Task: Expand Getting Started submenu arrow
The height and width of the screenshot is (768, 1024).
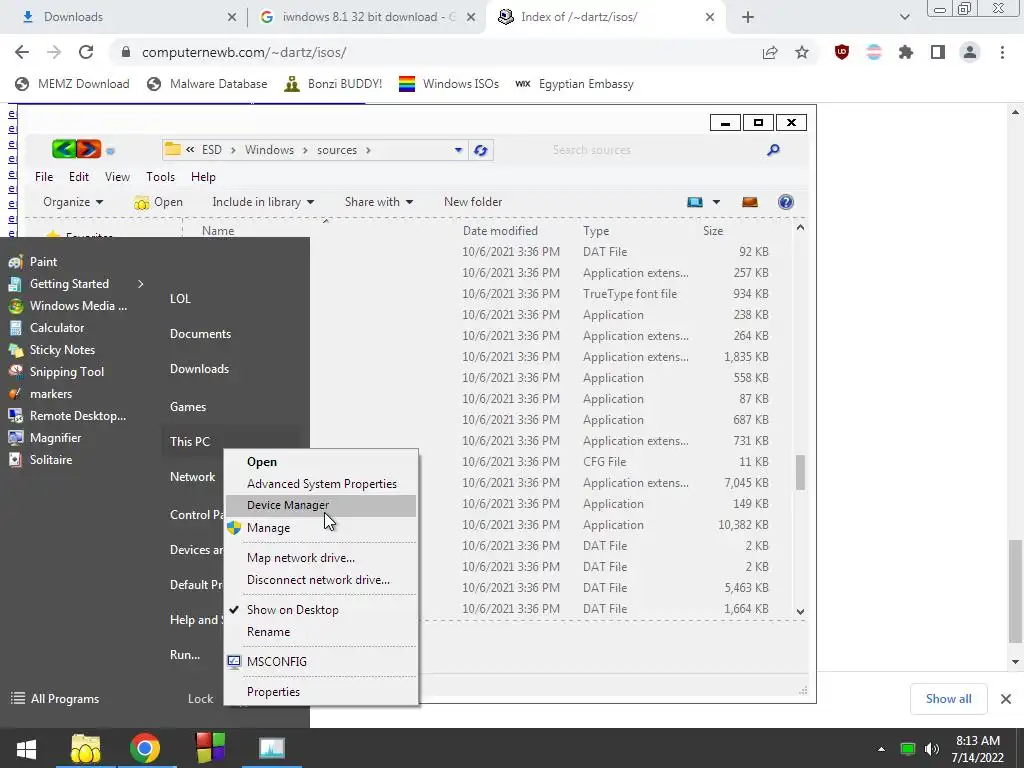Action: (140, 283)
